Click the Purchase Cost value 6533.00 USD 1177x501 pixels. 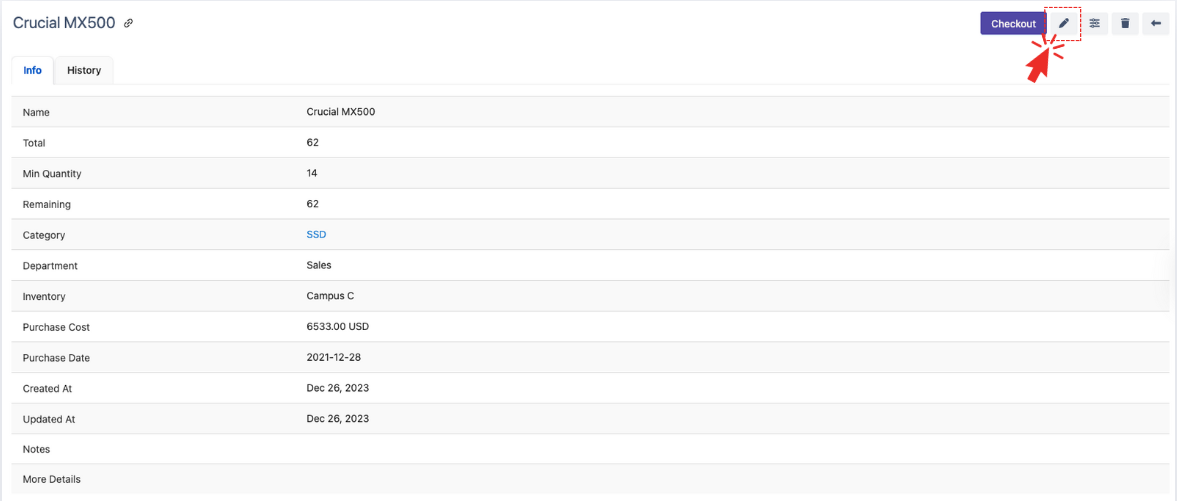coord(338,327)
